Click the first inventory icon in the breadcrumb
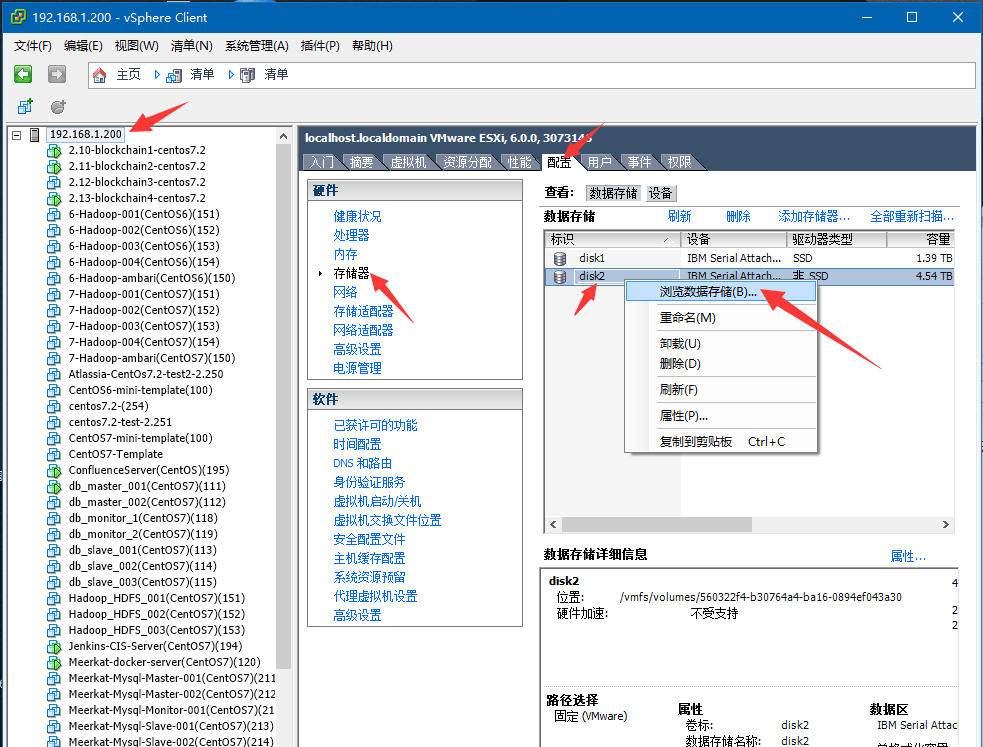Screen dimensions: 983x747 (174, 75)
